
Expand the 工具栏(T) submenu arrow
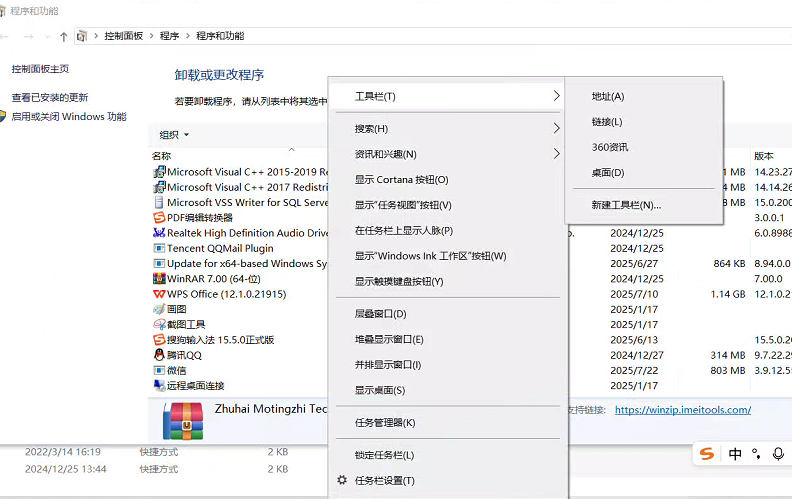556,96
